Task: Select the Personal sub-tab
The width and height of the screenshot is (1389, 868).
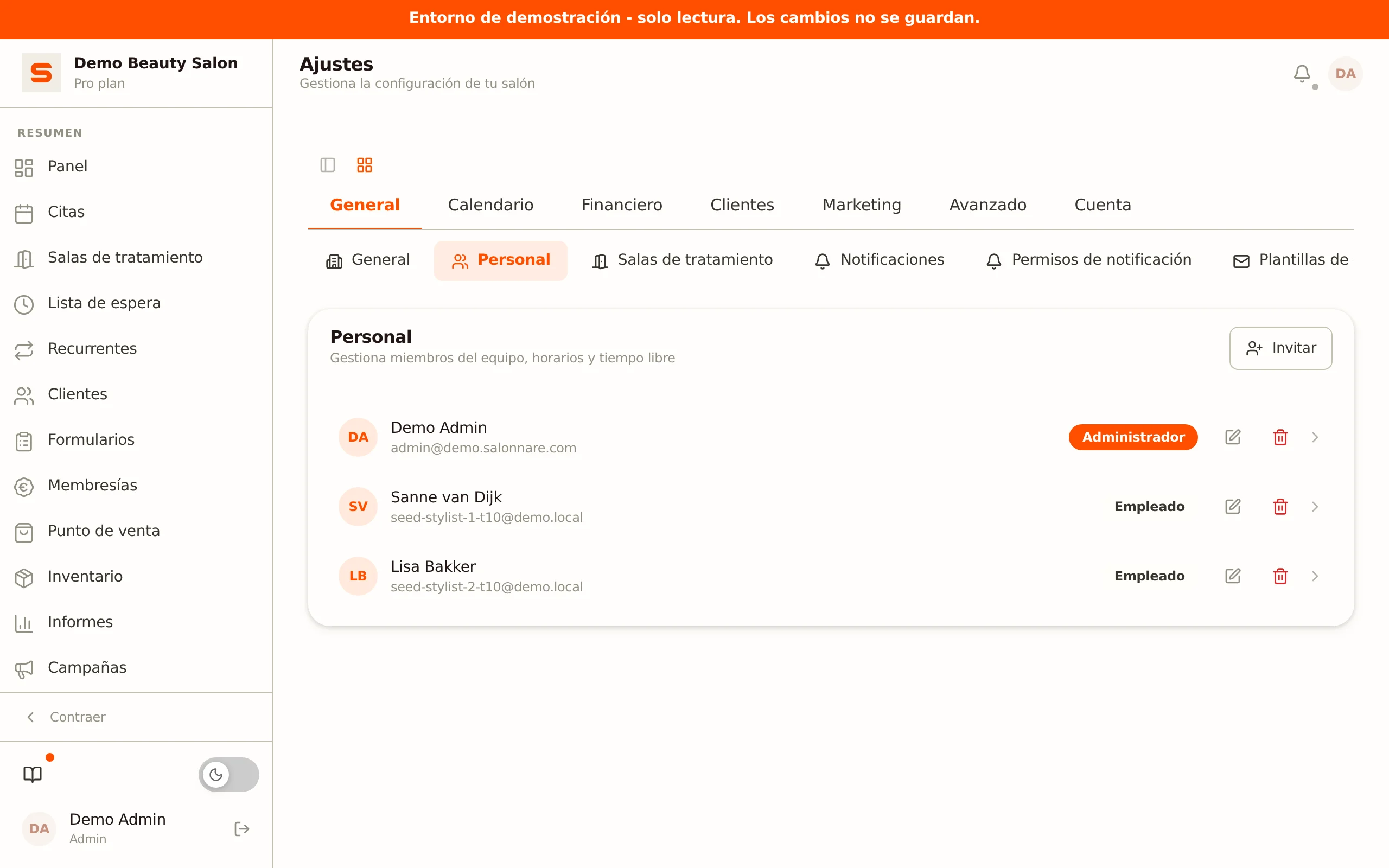Action: pyautogui.click(x=500, y=260)
